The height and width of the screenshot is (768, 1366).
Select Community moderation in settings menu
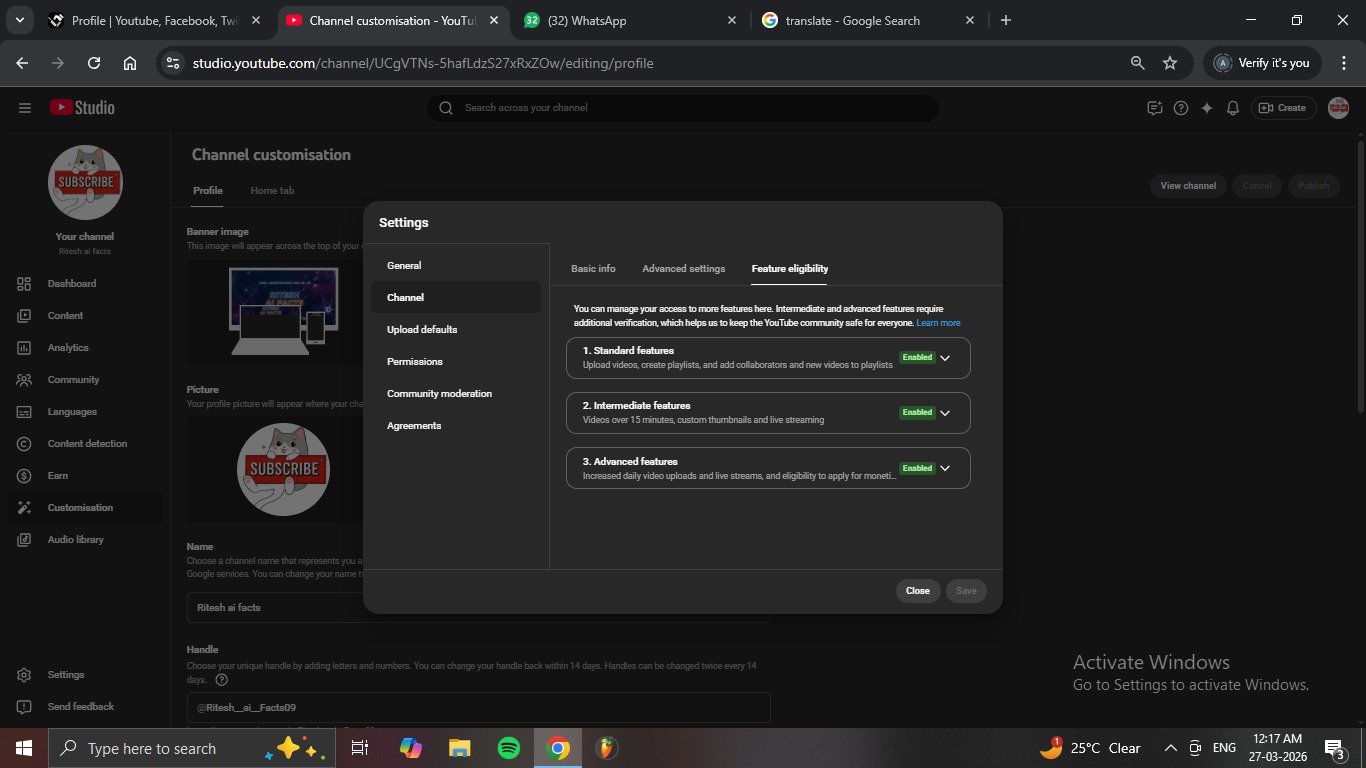coord(439,394)
